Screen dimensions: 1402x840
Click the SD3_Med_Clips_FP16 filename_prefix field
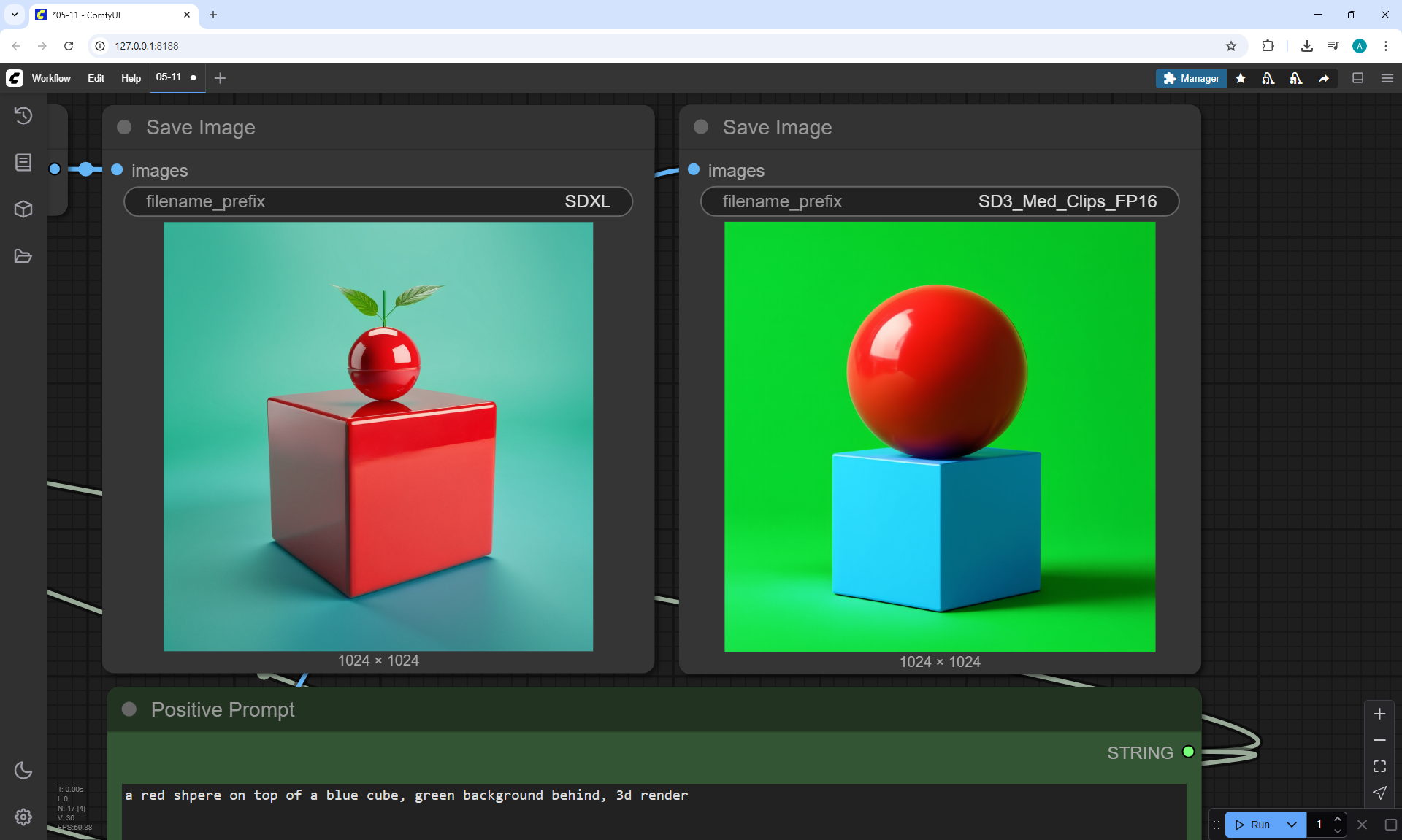pyautogui.click(x=939, y=201)
